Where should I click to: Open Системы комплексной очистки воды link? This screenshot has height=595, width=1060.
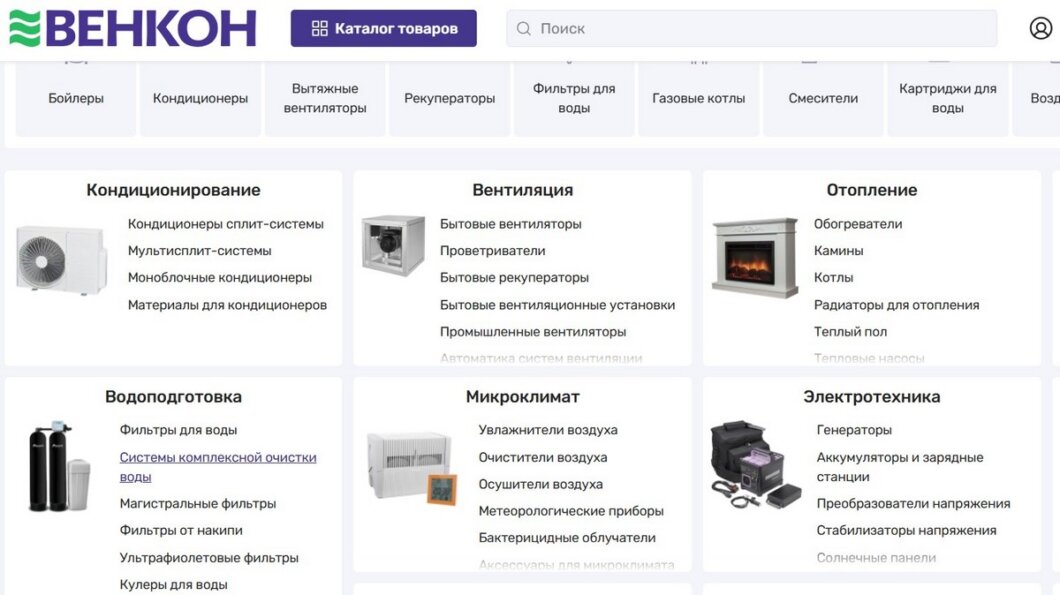click(218, 467)
